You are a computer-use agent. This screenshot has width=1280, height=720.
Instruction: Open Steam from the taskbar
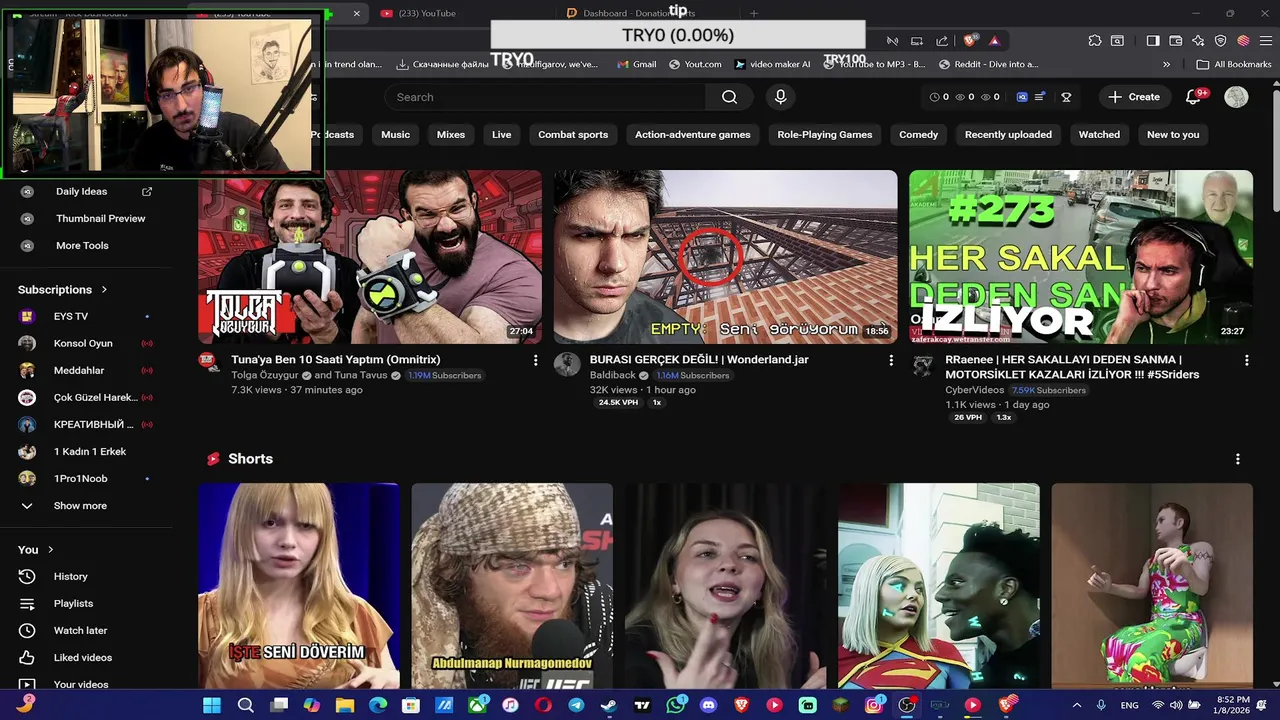608,705
